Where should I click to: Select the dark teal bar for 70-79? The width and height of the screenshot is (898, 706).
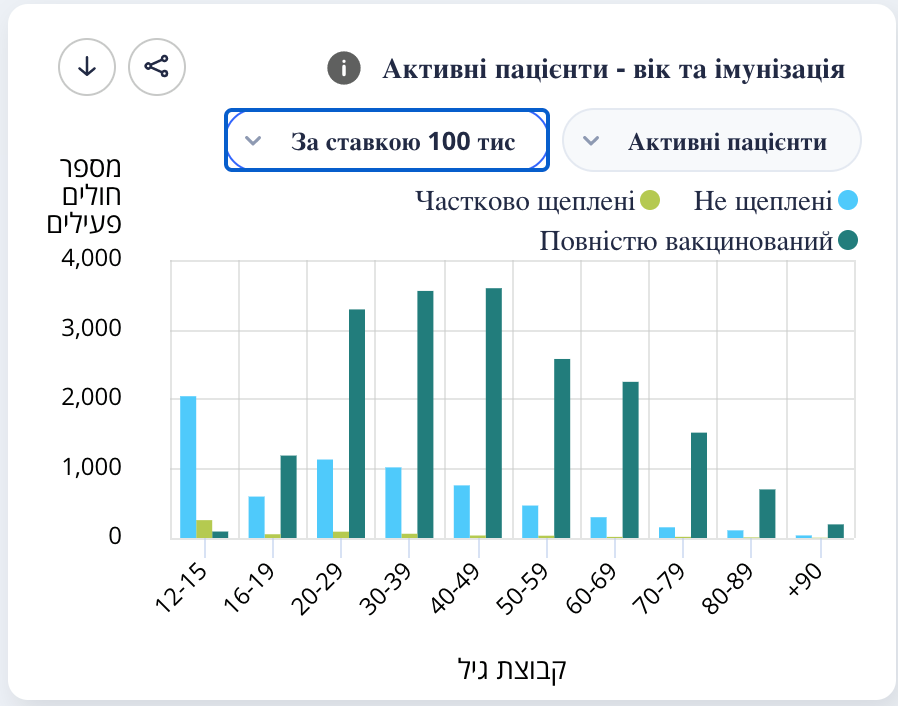(x=698, y=485)
